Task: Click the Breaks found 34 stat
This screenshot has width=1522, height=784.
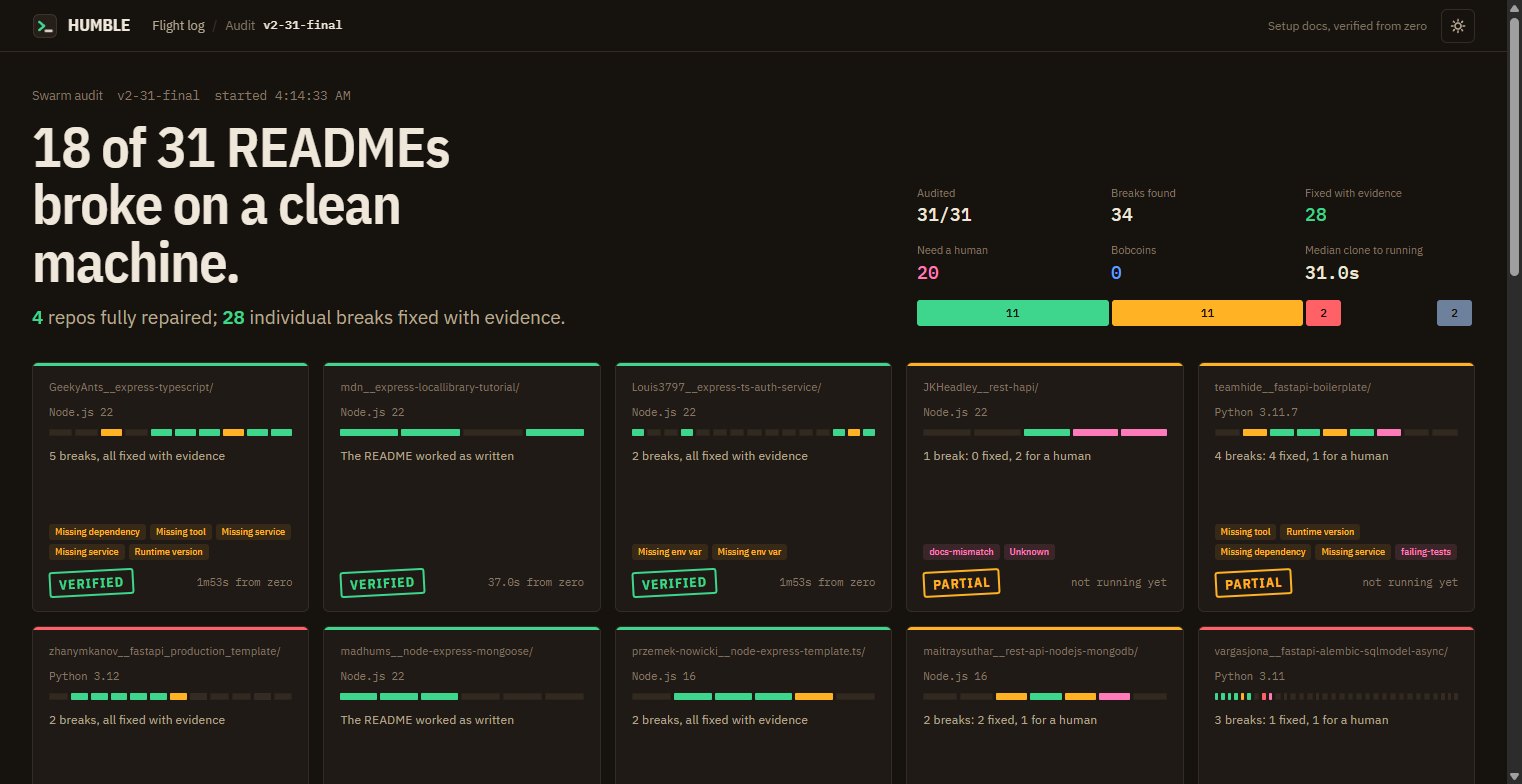Action: coord(1143,205)
